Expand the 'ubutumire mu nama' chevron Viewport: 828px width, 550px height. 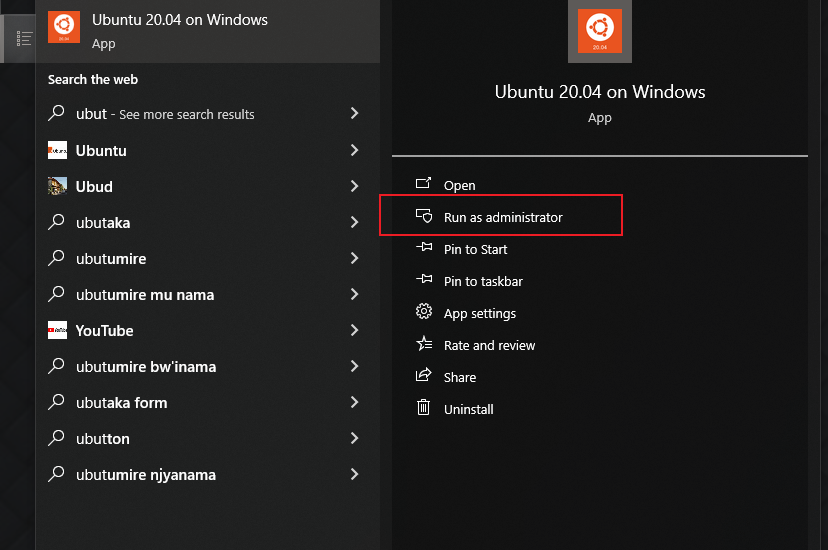point(354,294)
